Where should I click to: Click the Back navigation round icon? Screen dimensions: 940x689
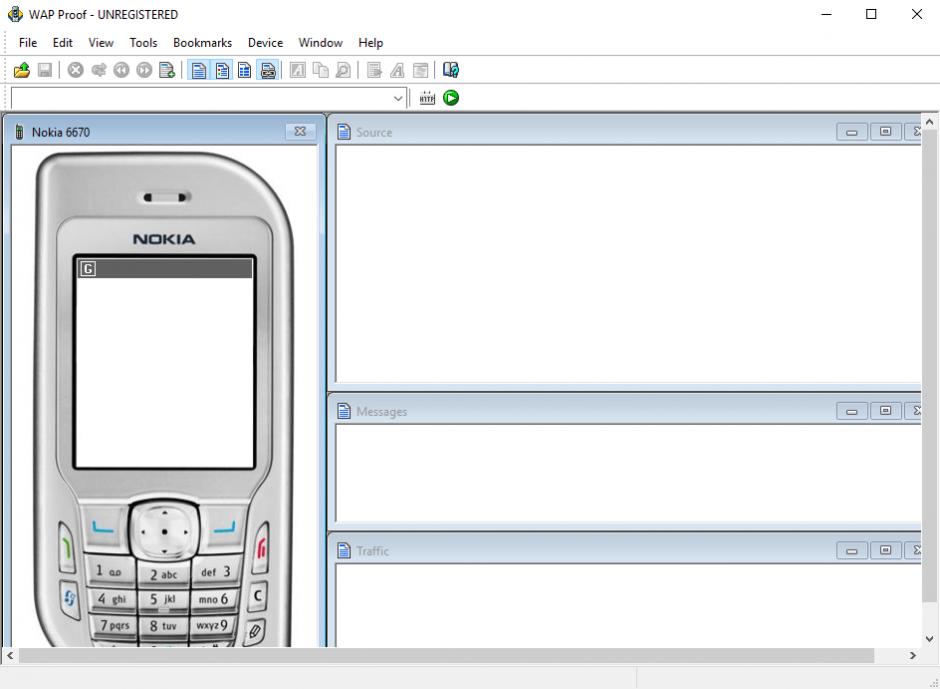[121, 70]
